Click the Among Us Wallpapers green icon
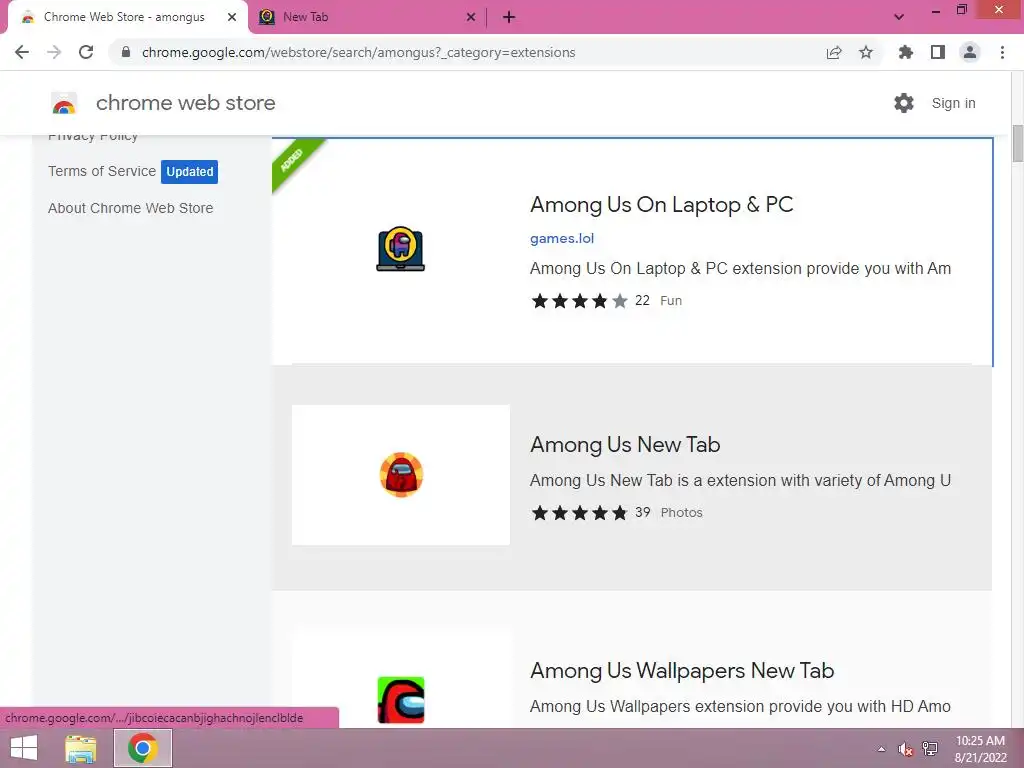This screenshot has width=1024, height=768. click(401, 700)
